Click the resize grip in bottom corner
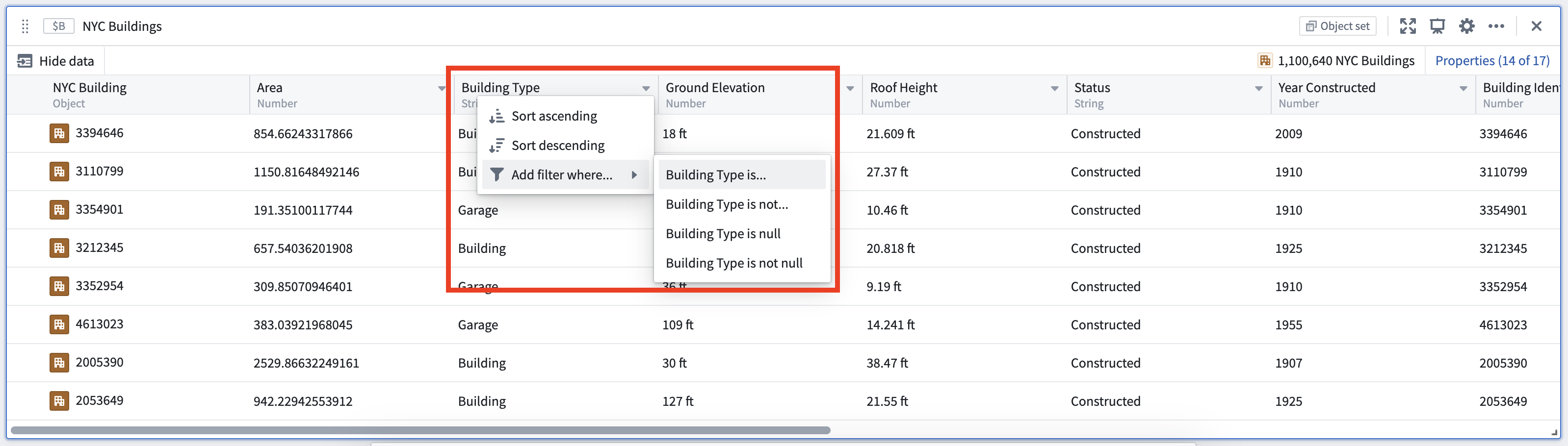The height and width of the screenshot is (446, 1568). (x=1554, y=432)
